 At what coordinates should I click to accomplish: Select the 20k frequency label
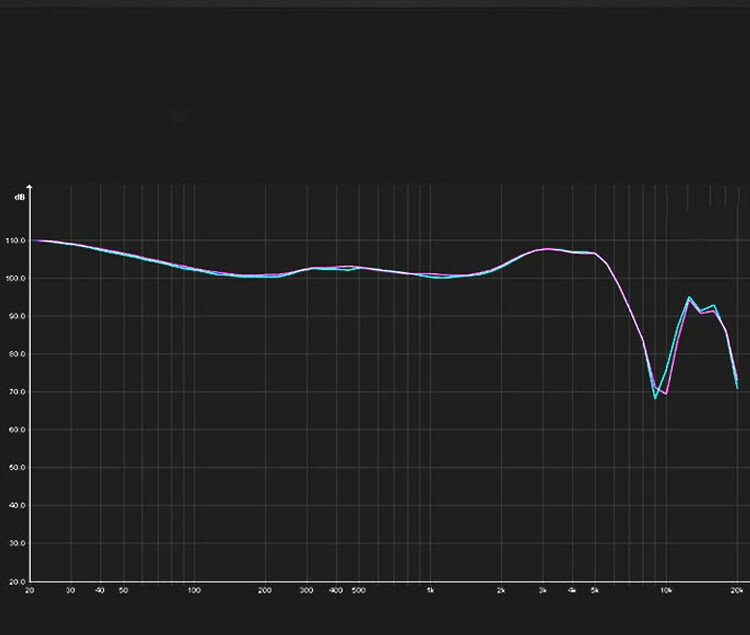(x=736, y=591)
